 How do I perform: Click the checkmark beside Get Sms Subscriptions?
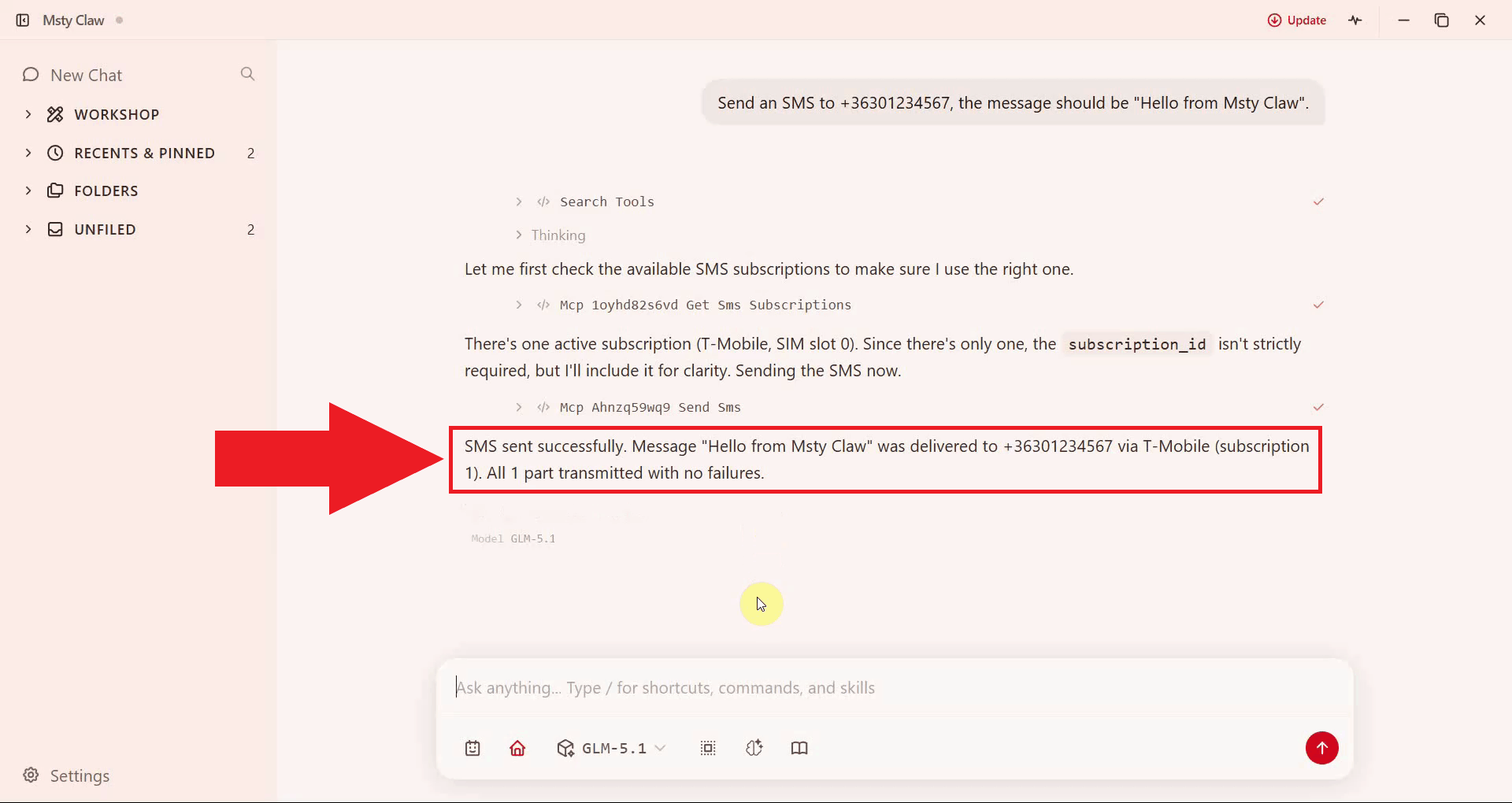[1318, 305]
